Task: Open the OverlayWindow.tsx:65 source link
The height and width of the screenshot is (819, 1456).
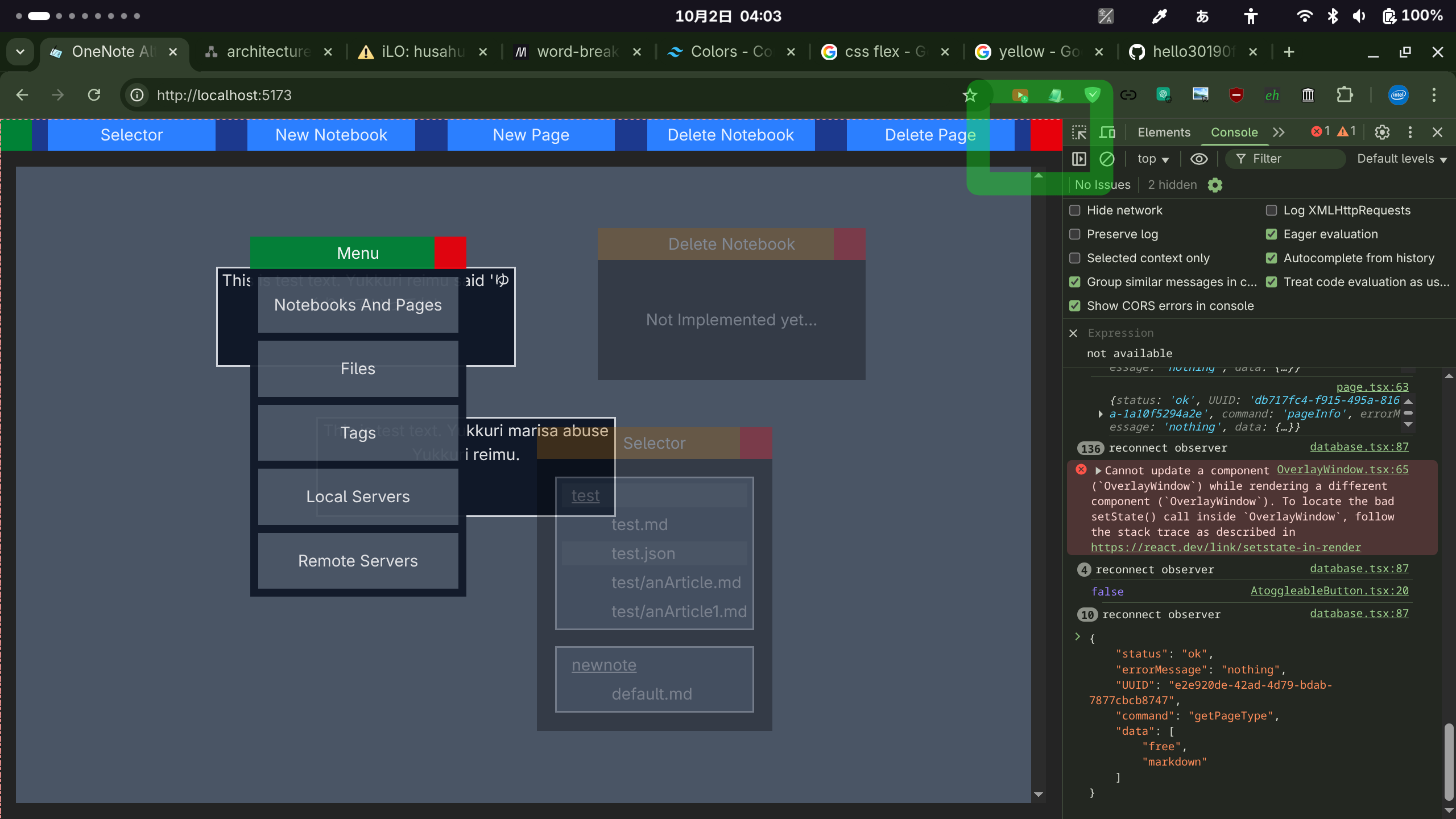Action: 1342,469
